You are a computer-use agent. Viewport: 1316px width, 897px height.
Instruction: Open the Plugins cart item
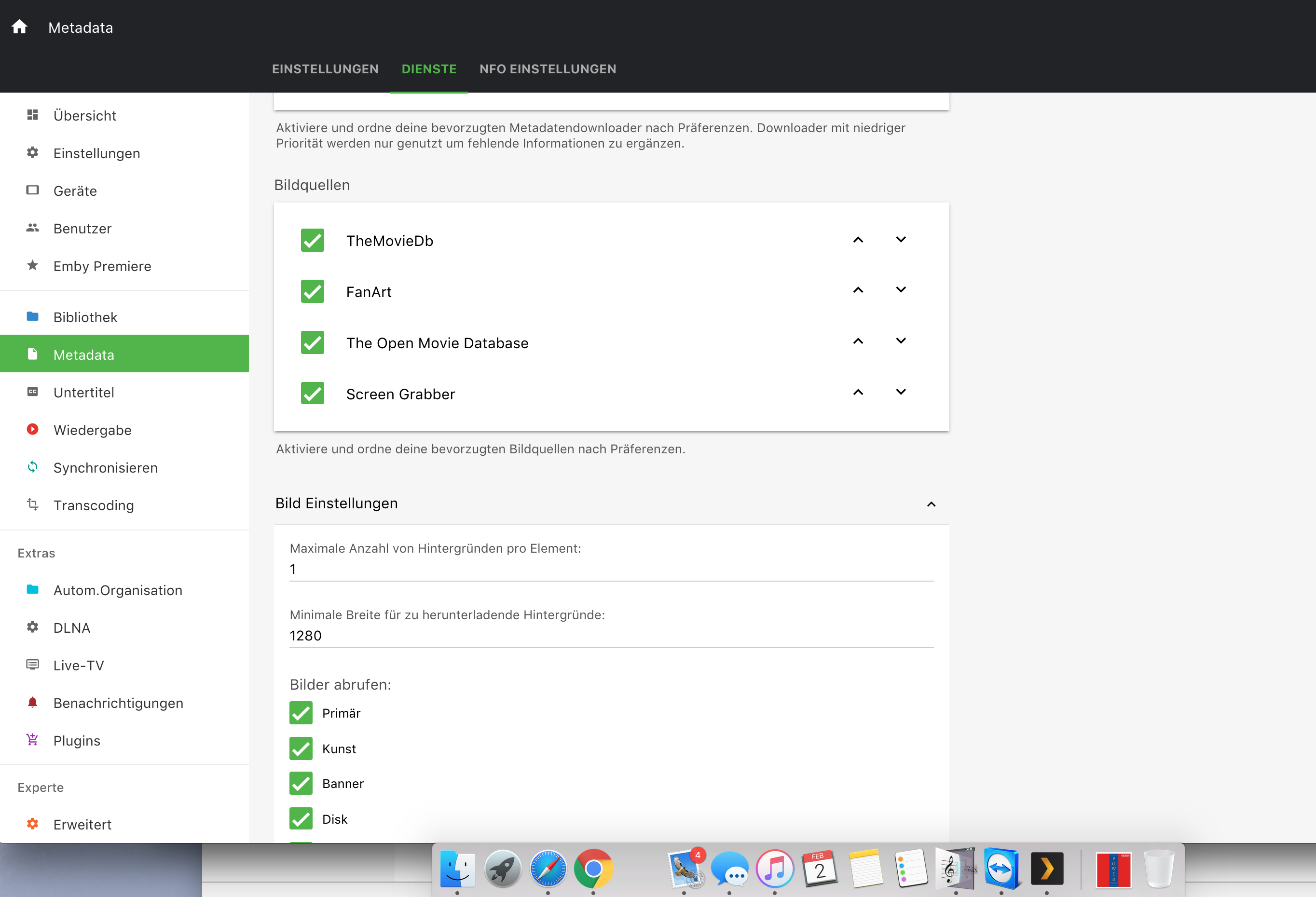point(124,740)
